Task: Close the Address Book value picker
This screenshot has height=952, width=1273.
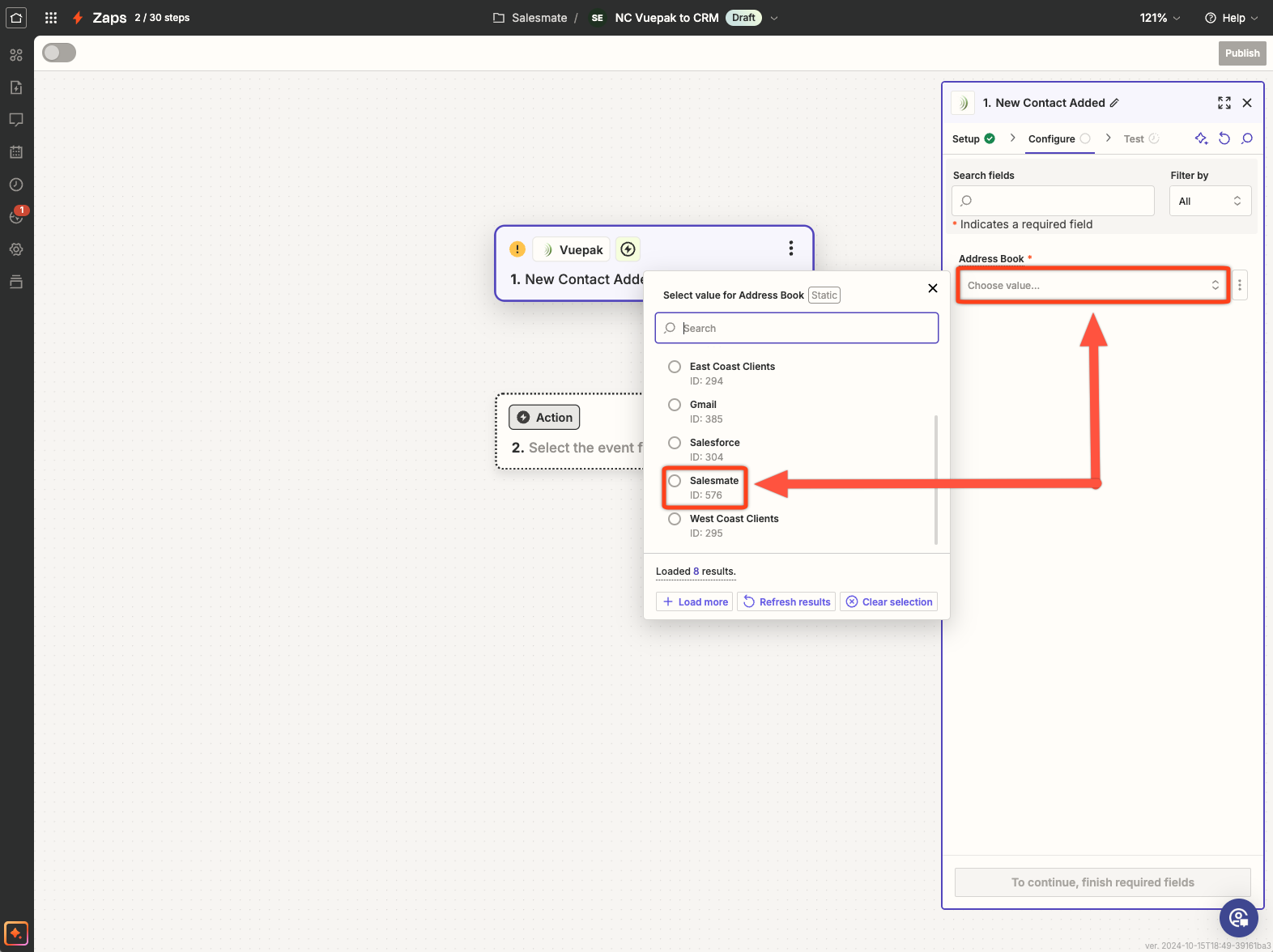Action: (933, 288)
